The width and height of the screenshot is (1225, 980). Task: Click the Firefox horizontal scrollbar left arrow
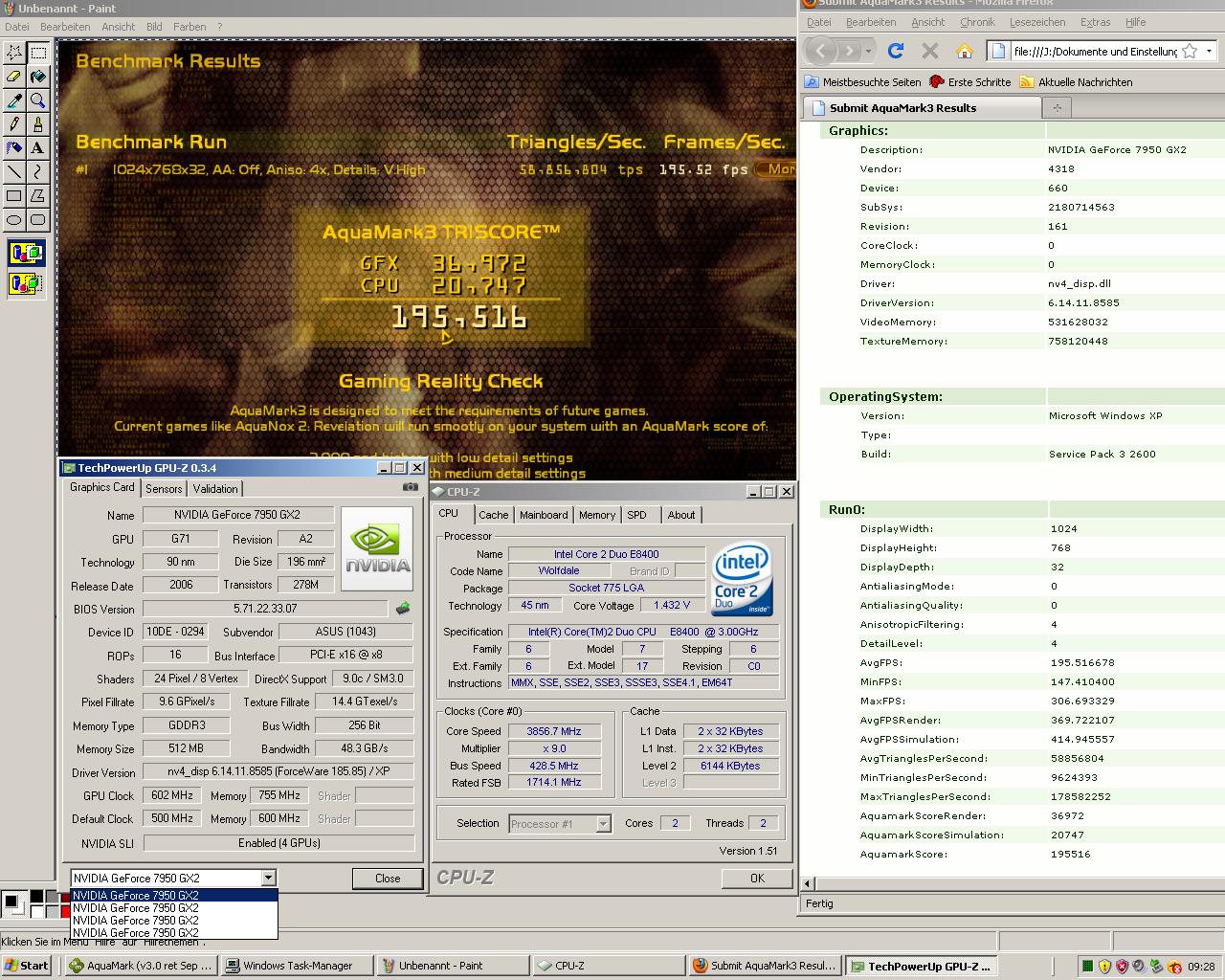point(809,883)
